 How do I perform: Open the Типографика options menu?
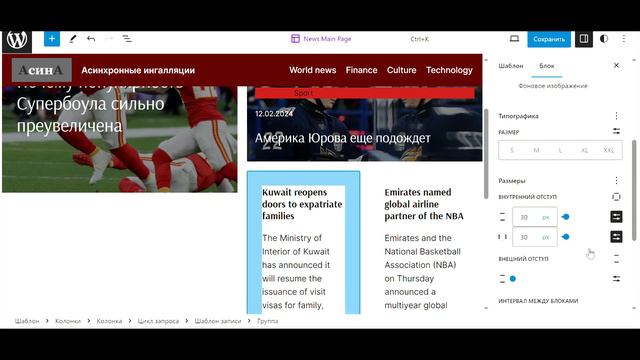pos(616,116)
